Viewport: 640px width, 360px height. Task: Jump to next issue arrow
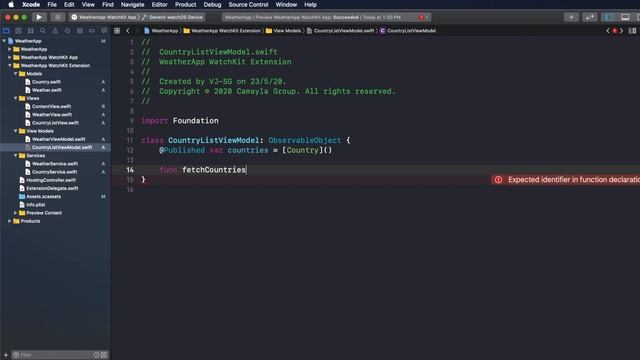622,31
